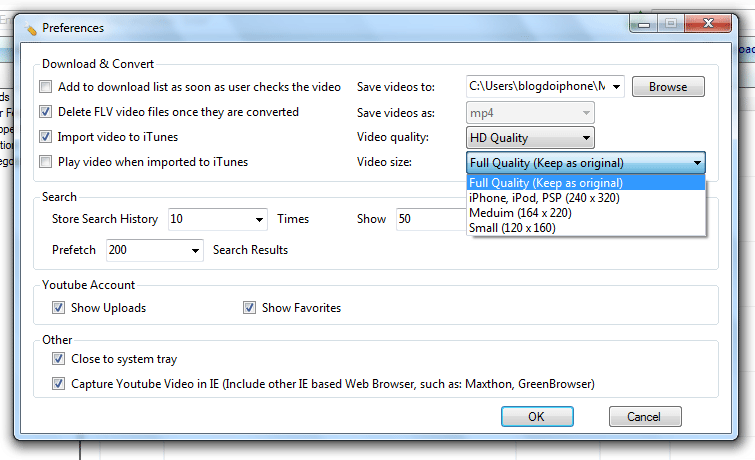Expand the Prefetch 200 dropdown
The image size is (755, 460).
[x=195, y=250]
